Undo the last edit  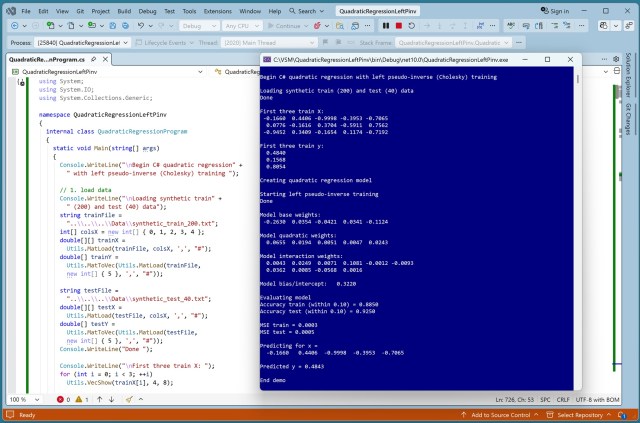141,26
